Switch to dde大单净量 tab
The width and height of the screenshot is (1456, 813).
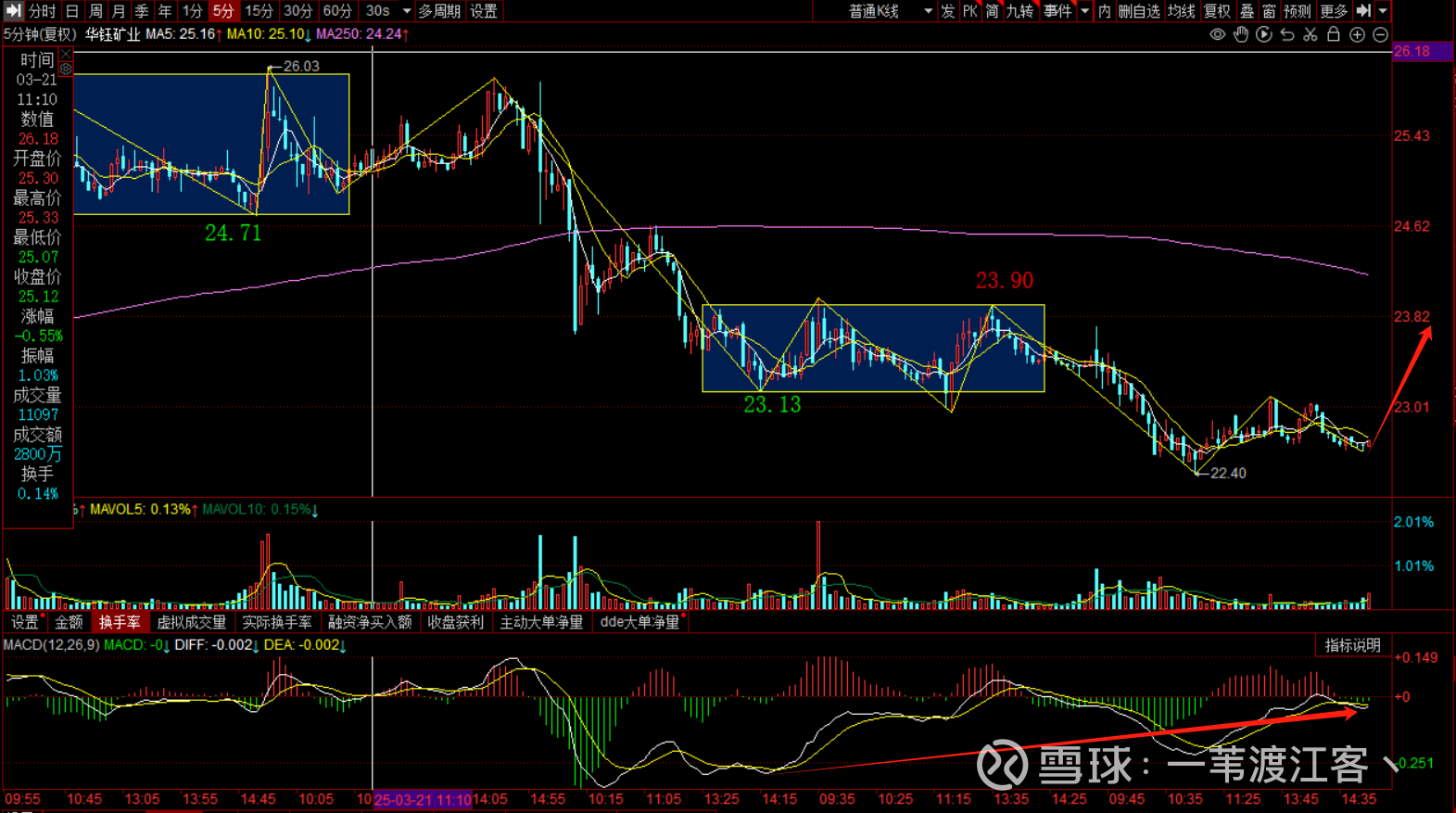pyautogui.click(x=639, y=622)
